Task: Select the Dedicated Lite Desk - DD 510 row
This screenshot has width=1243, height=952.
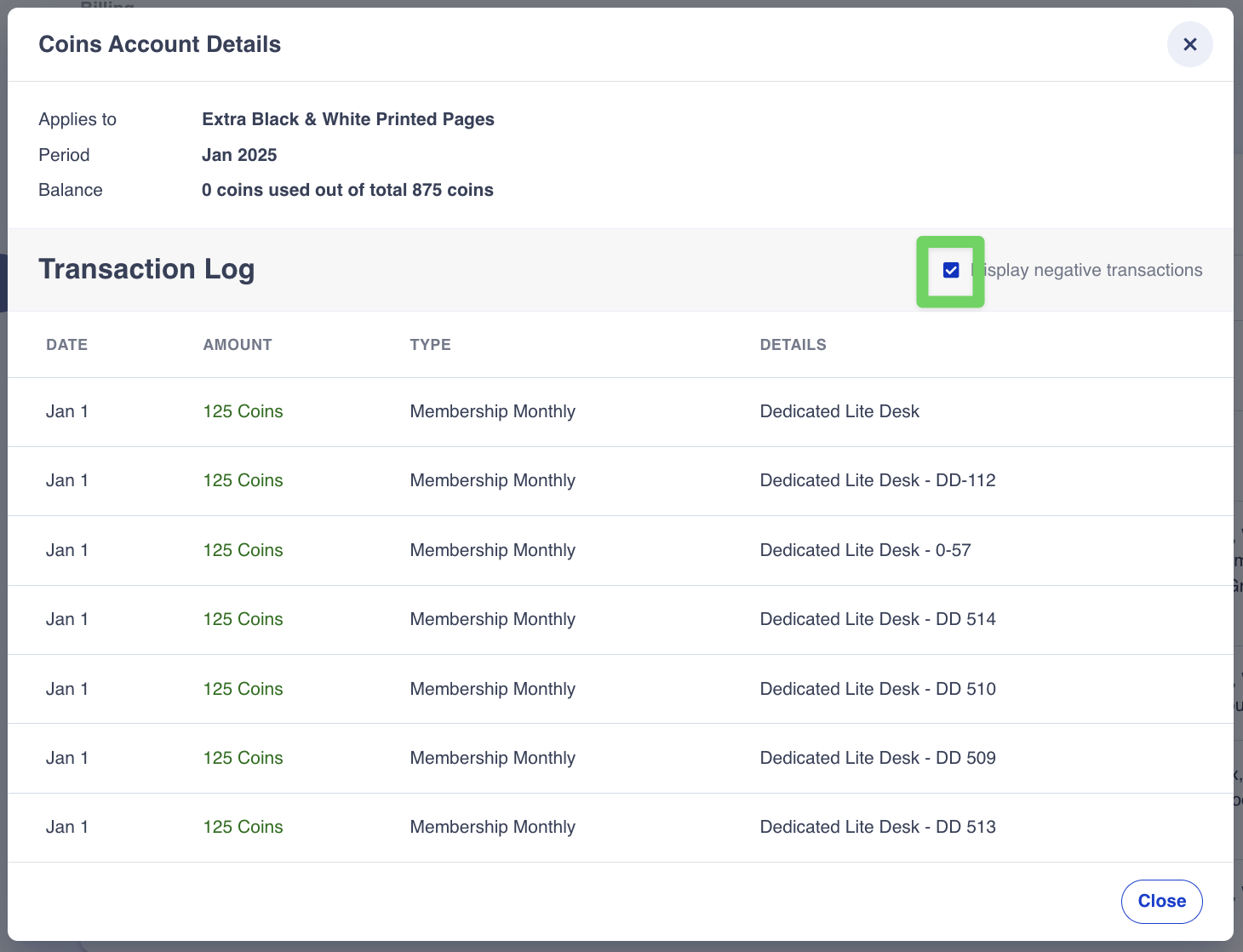Action: pos(877,689)
